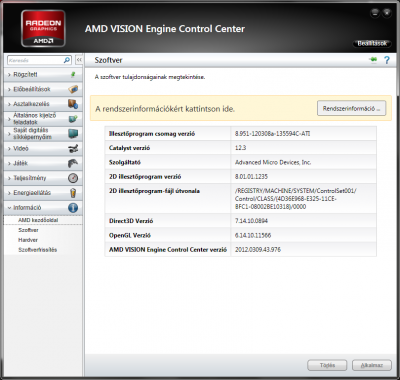This screenshot has height=380, width=400.
Task: Click the AMD VISION Engine Control Center verzió label
Action: [168, 249]
